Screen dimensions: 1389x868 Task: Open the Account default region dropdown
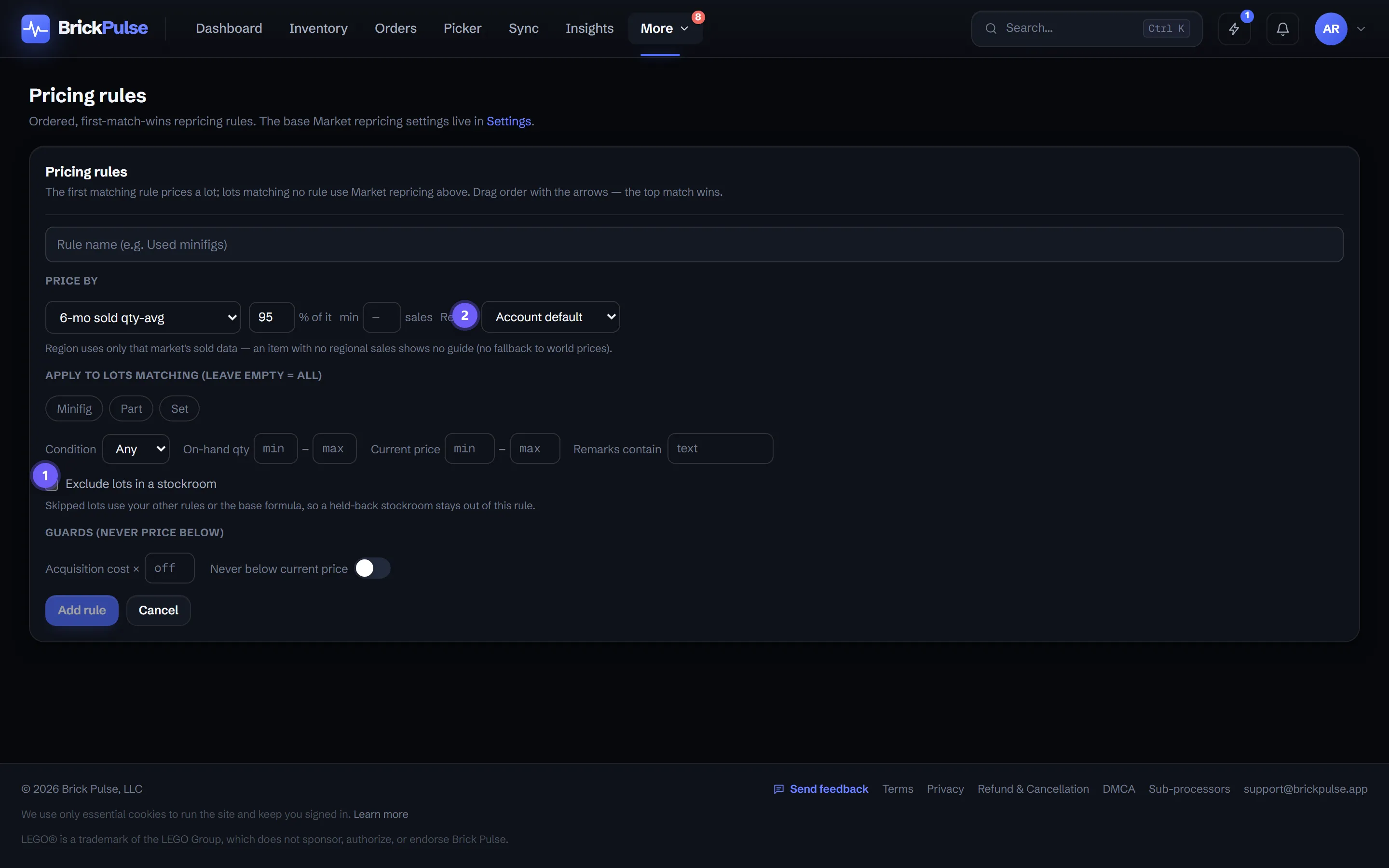550,317
